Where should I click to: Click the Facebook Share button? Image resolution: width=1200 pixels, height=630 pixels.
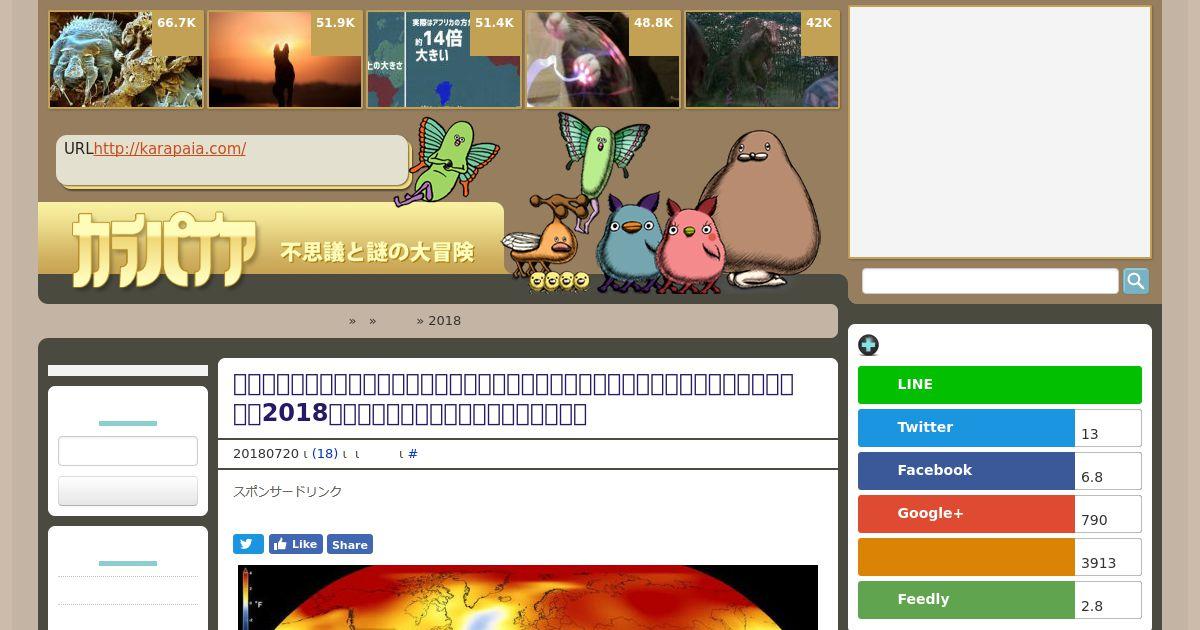350,544
